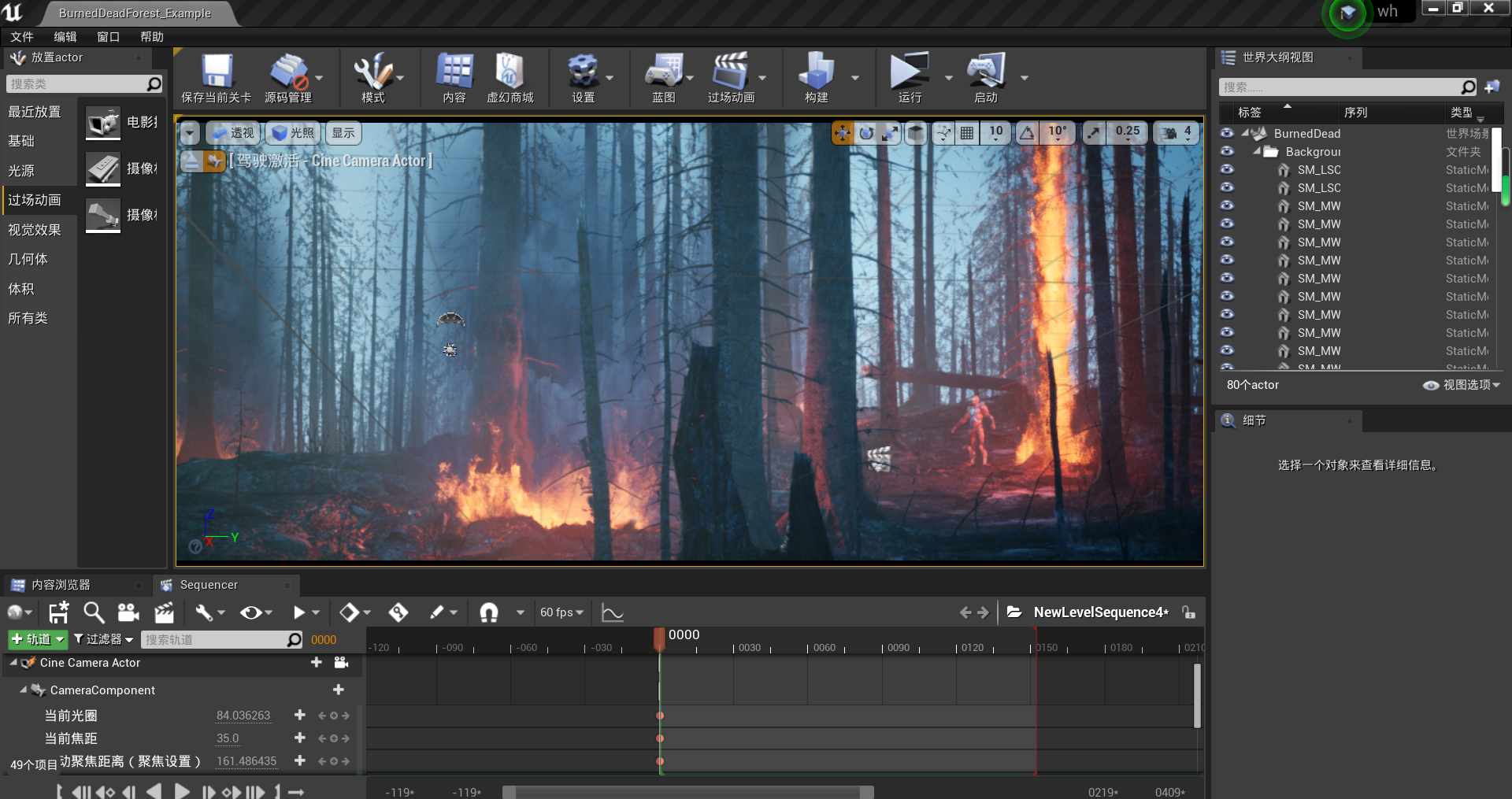Add a key to the 当前光圈 track
Viewport: 1512px width, 799px height.
pos(299,715)
